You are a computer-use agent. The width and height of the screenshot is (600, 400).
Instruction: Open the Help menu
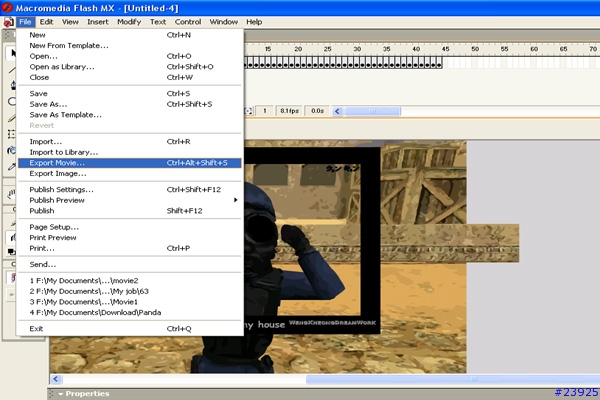tap(254, 22)
